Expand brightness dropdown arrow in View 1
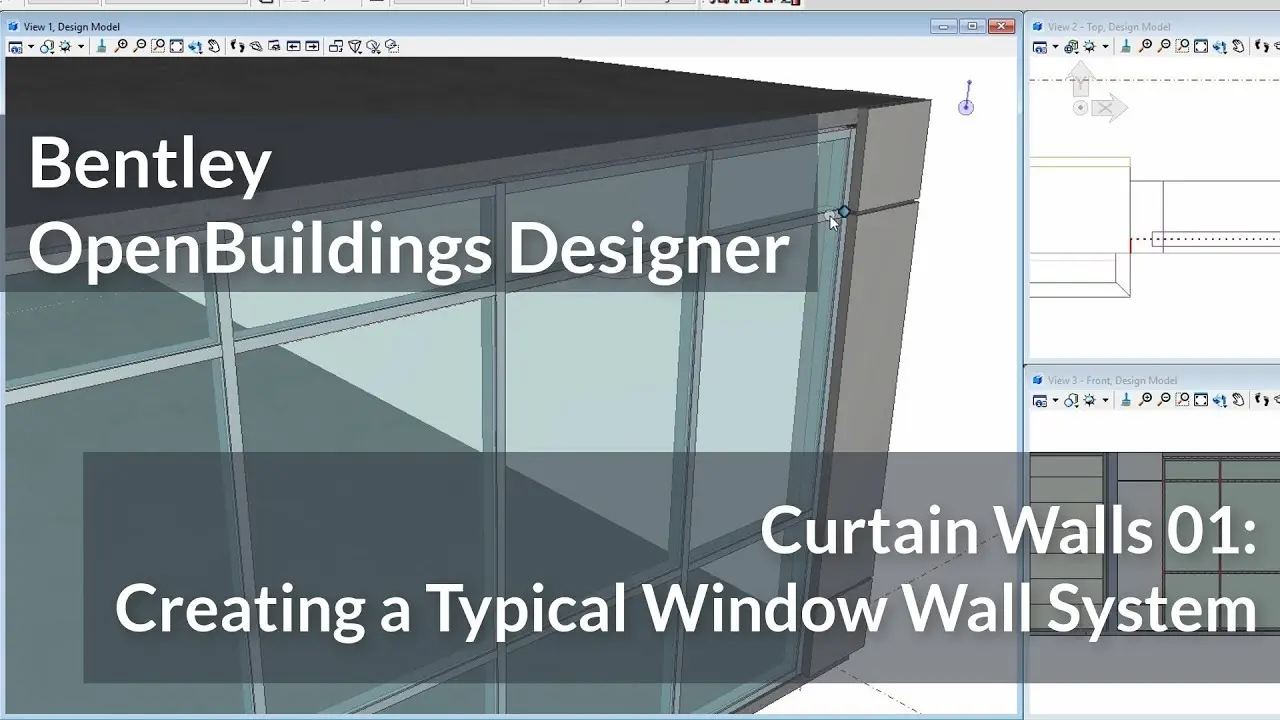The width and height of the screenshot is (1280, 720). [79, 47]
